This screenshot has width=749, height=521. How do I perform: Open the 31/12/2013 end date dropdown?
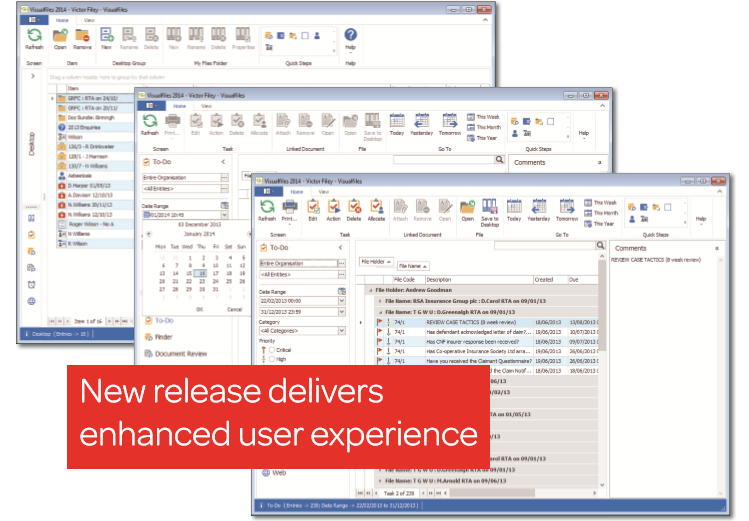click(342, 312)
